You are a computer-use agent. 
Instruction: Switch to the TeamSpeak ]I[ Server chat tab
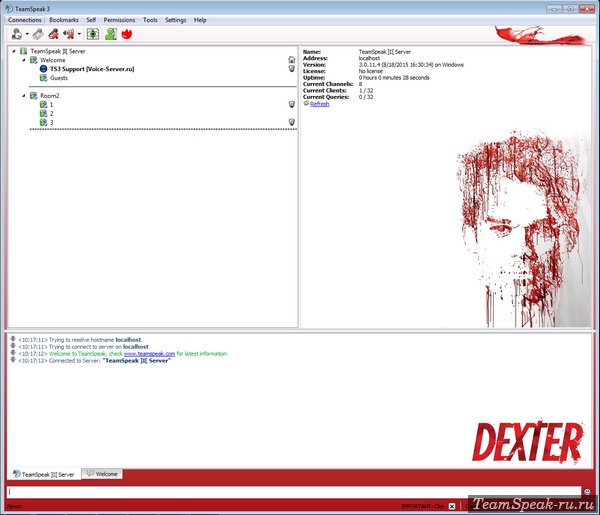click(44, 474)
